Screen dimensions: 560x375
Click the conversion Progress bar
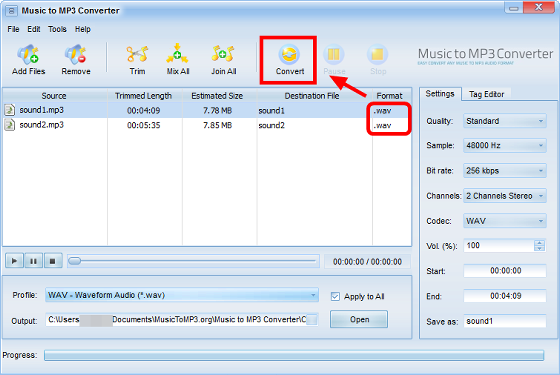point(294,355)
